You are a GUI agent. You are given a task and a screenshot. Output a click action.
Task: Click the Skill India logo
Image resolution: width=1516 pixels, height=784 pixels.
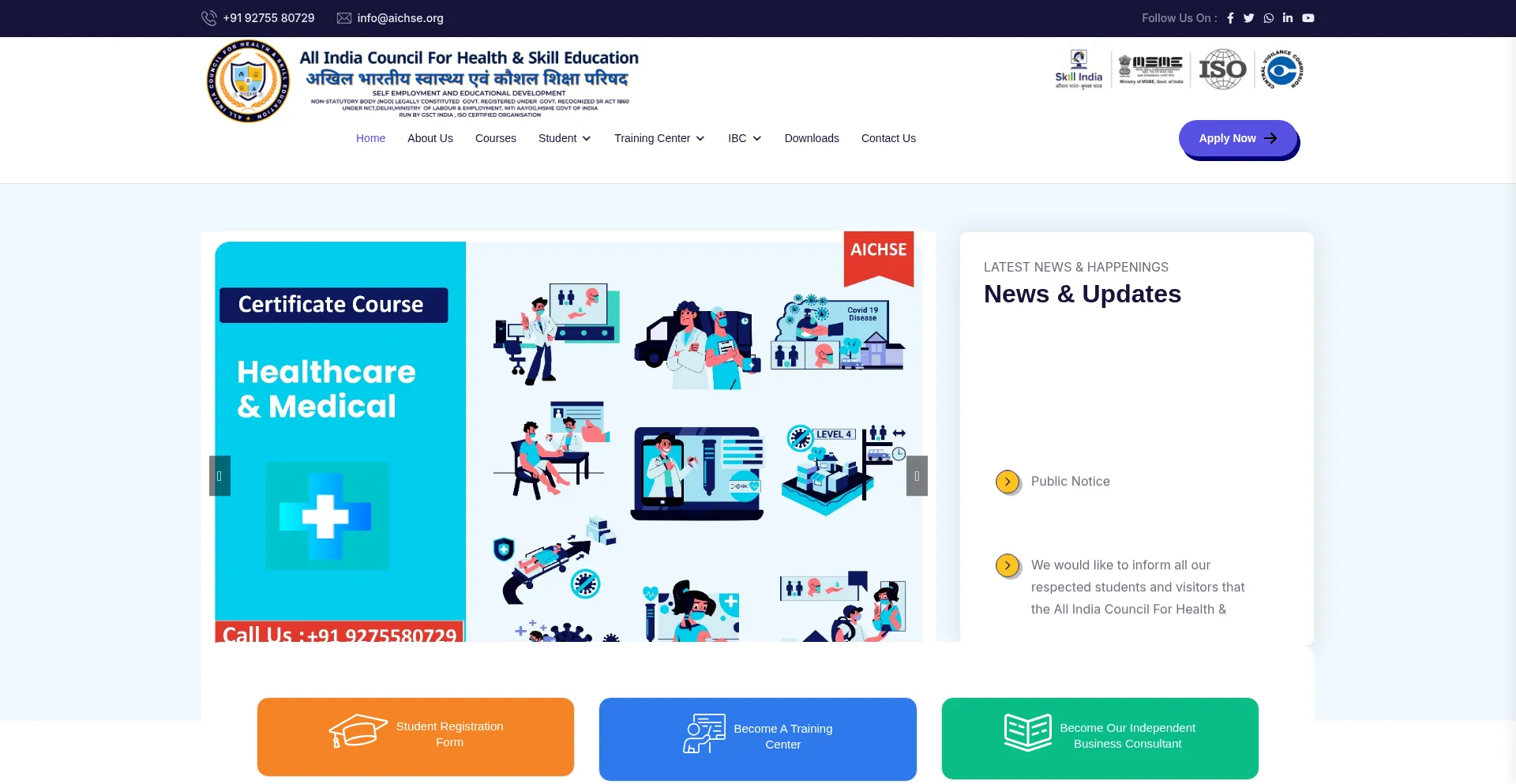click(x=1079, y=69)
